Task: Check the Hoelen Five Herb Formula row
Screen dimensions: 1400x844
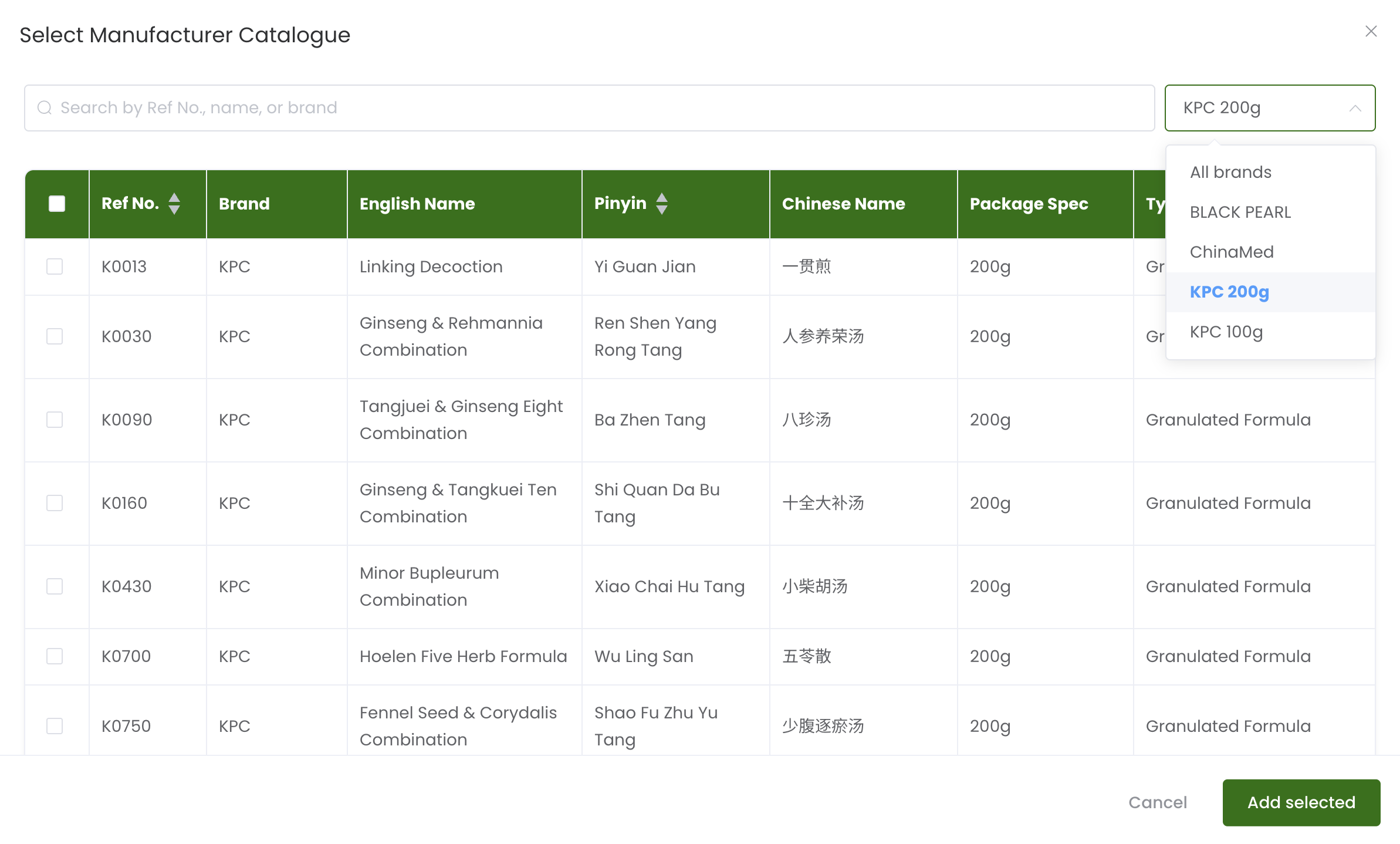Action: 54,656
